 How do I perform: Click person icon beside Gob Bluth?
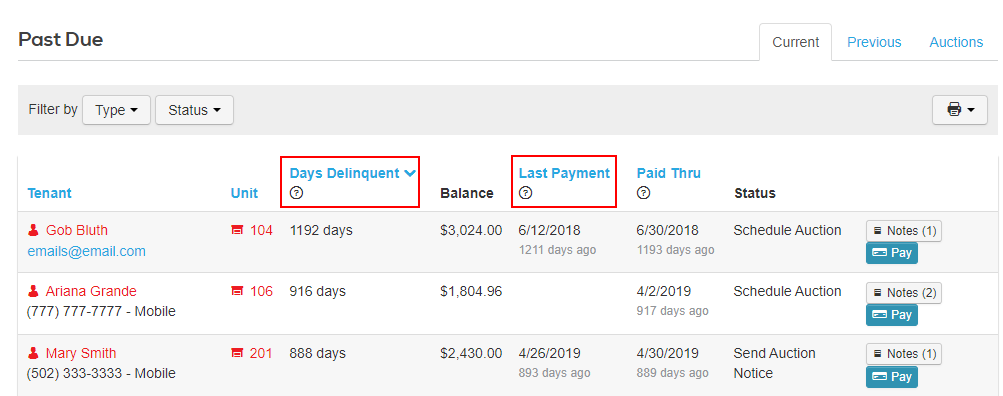coord(33,230)
